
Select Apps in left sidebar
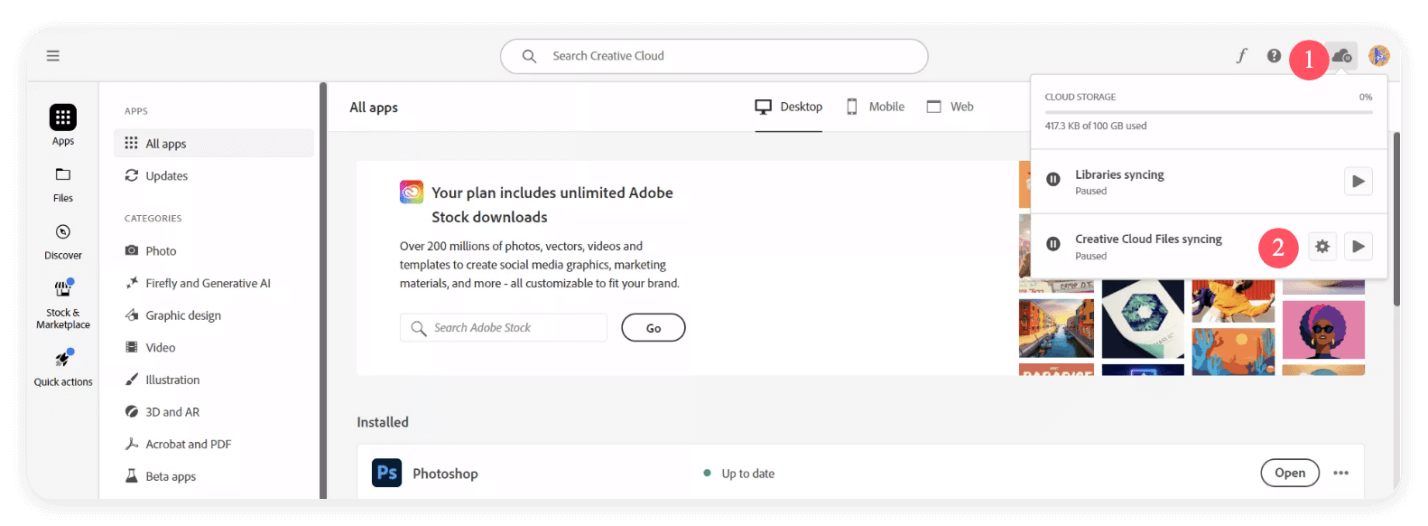click(63, 125)
